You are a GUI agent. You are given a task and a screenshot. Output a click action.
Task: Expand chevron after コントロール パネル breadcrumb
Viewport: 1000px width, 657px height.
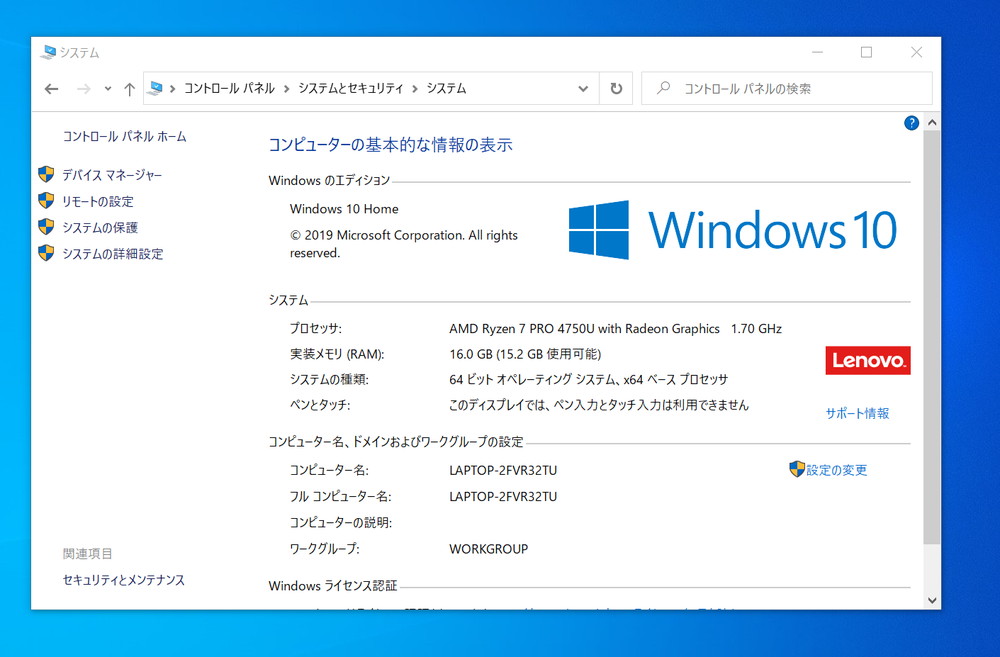[x=286, y=89]
